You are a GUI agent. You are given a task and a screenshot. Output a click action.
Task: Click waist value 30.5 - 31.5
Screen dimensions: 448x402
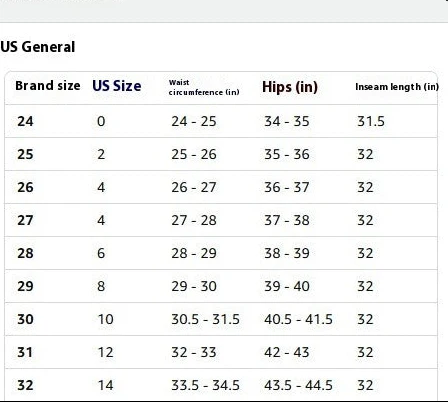coord(205,319)
